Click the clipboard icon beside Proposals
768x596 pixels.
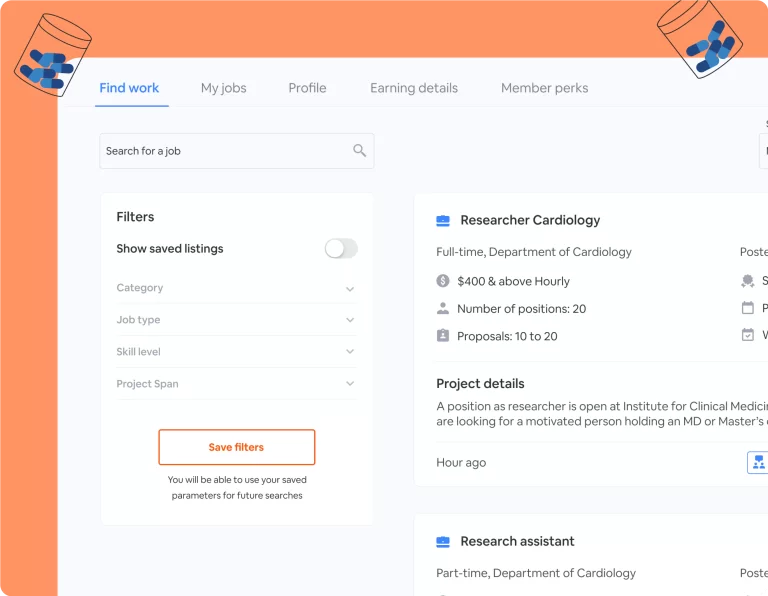(x=443, y=335)
